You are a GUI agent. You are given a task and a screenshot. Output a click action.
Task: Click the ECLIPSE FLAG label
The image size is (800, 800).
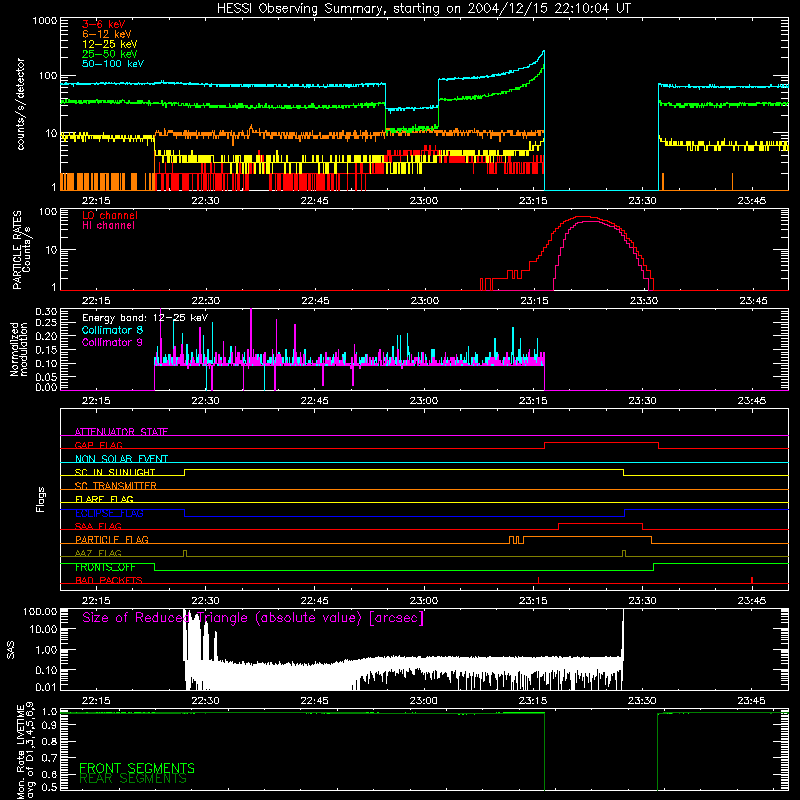coord(109,513)
